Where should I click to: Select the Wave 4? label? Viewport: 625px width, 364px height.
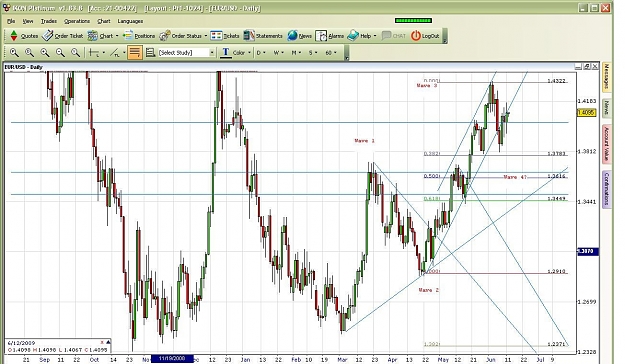click(x=515, y=177)
